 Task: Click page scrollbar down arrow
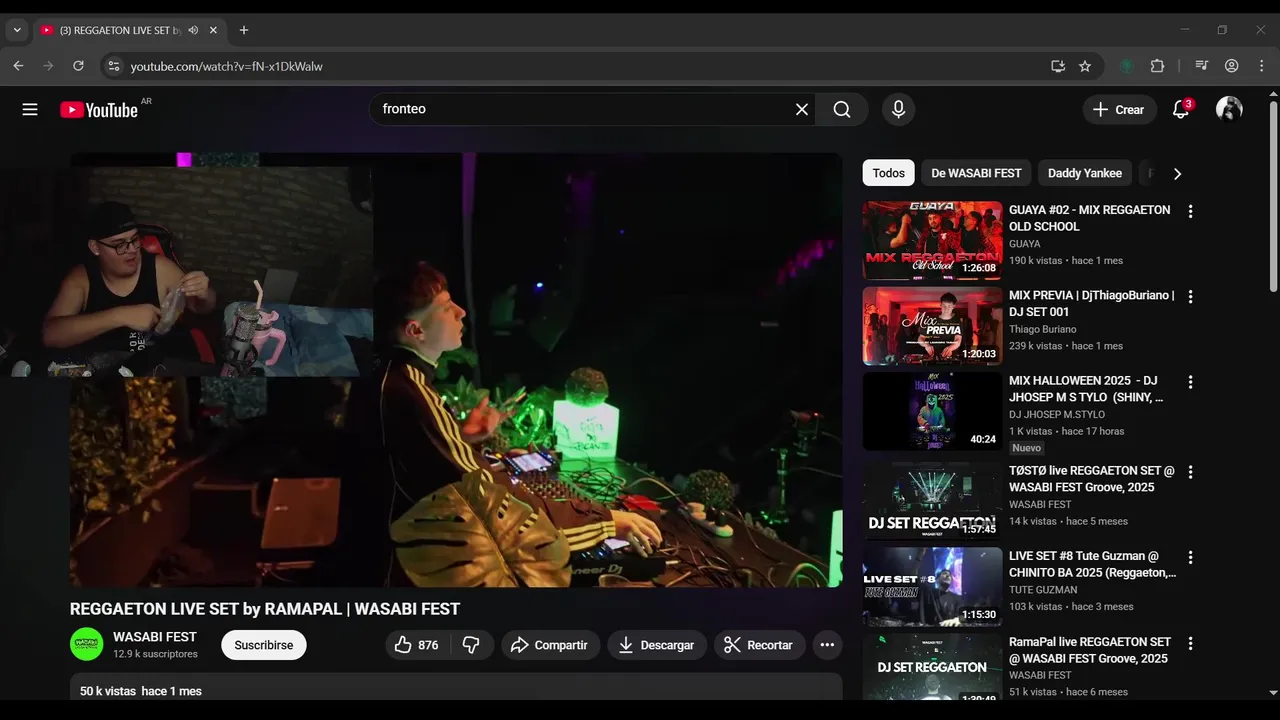pos(1273,692)
